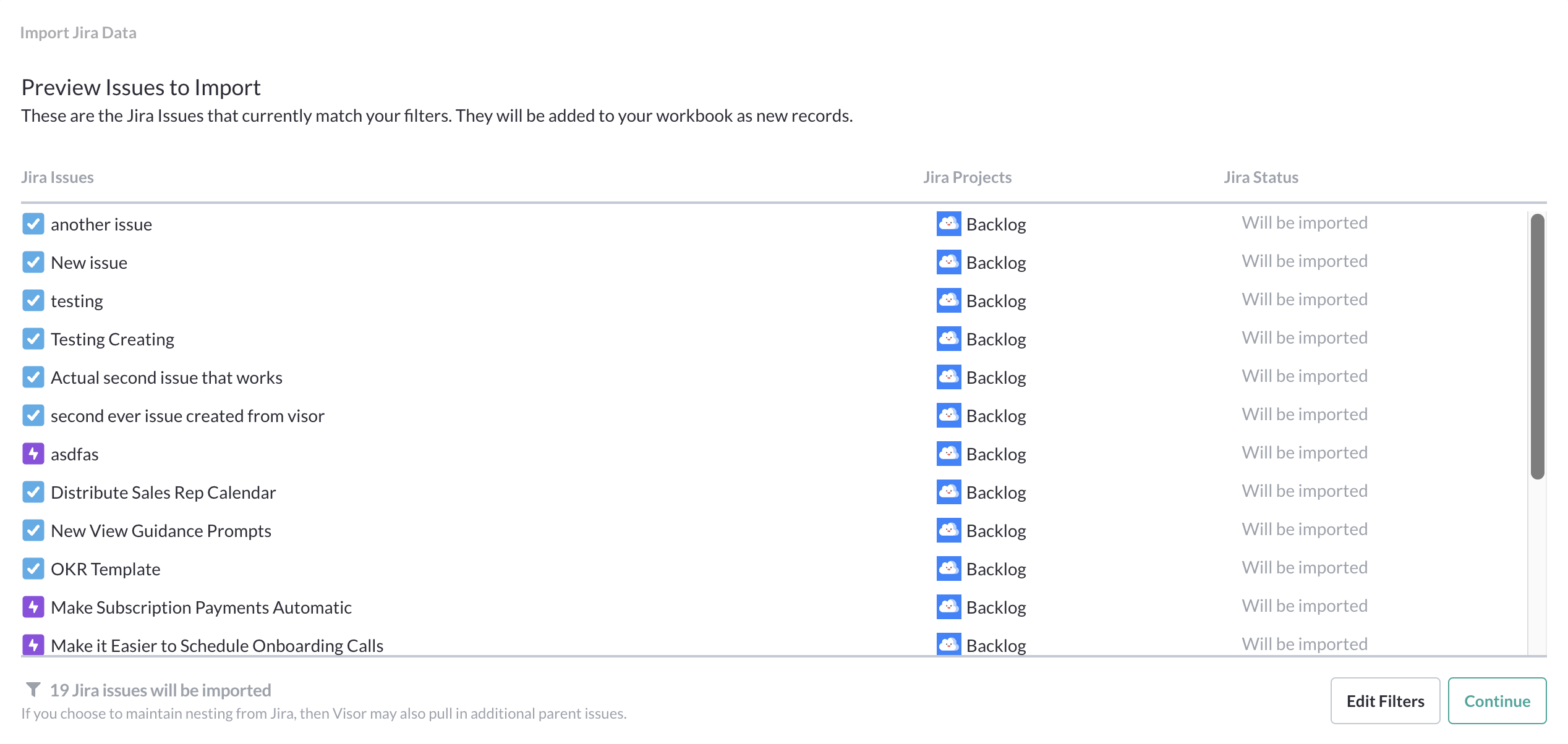Click the vertical scrollbar of issues list

[x=1538, y=346]
